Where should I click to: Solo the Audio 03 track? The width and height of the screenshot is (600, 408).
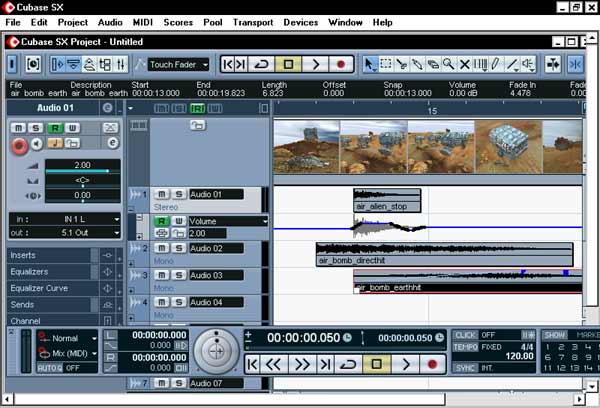(178, 275)
